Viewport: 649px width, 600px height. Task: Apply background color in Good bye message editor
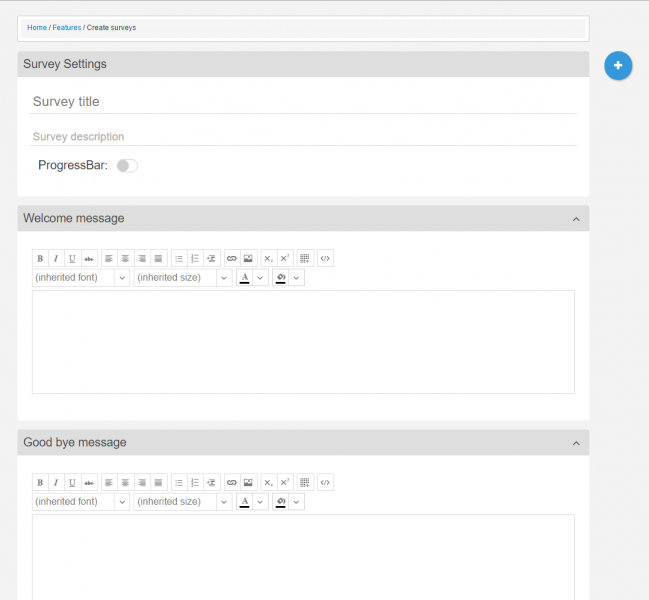coord(281,502)
